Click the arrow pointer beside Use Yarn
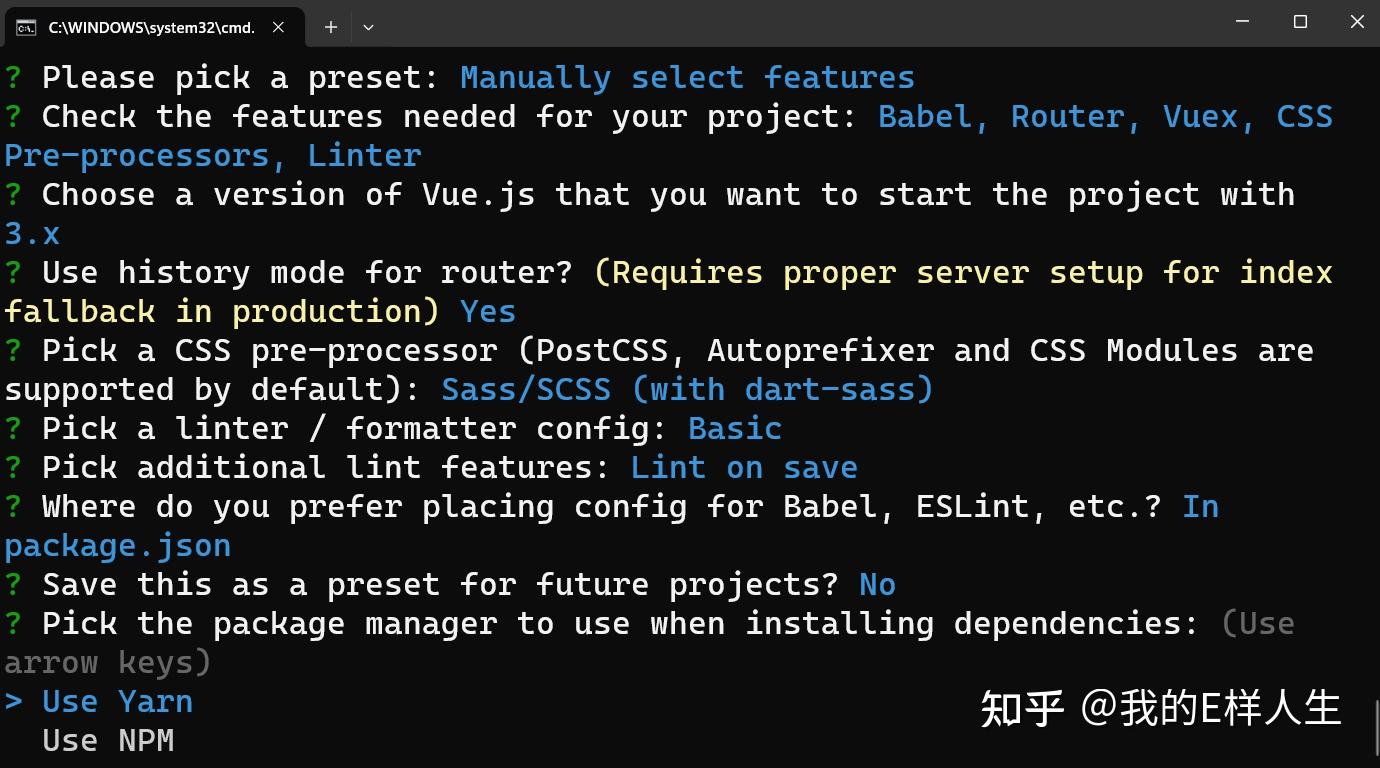This screenshot has height=768, width=1380. point(13,702)
